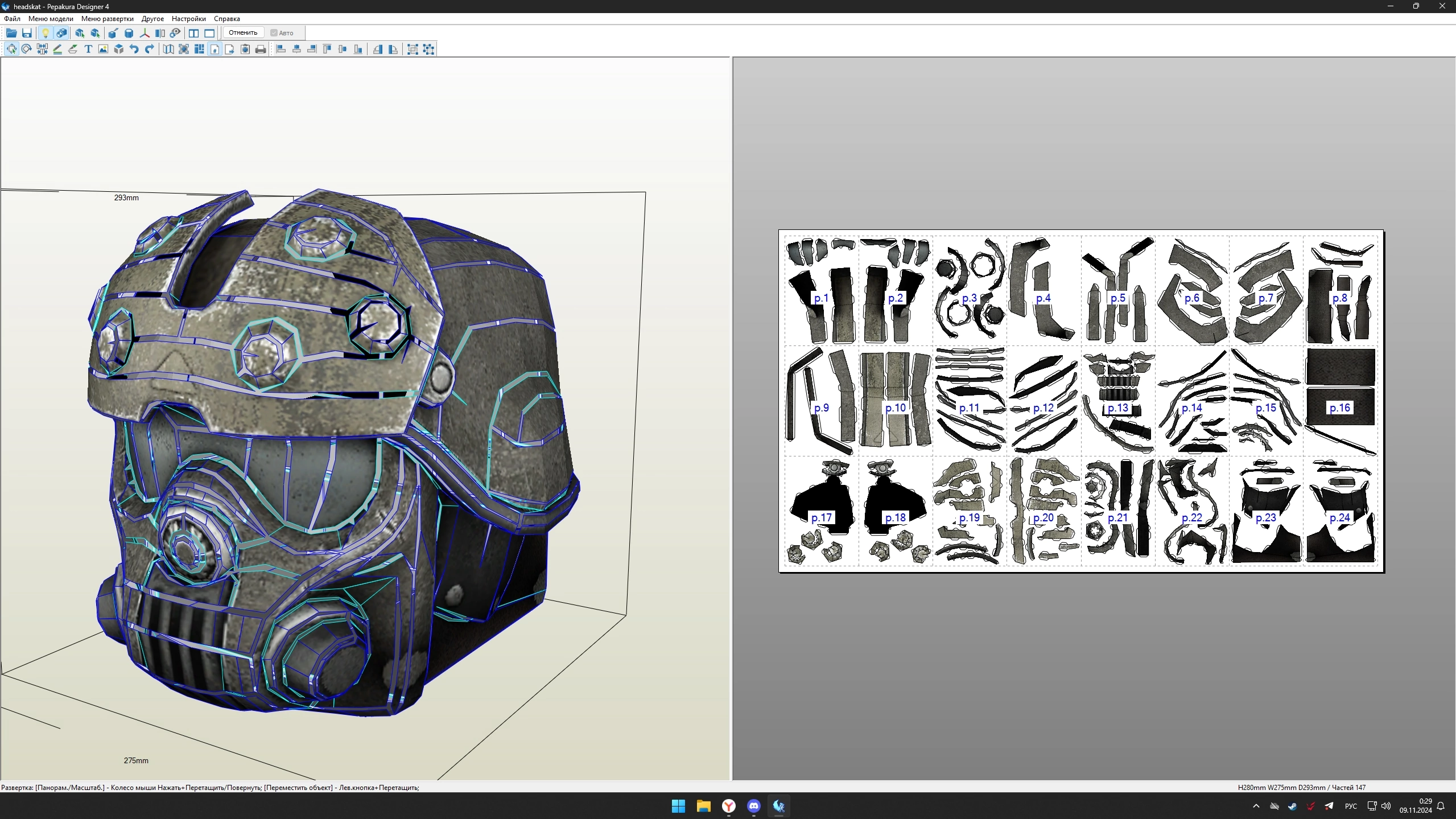The width and height of the screenshot is (1456, 819).
Task: Open the clock and date panel
Action: [x=1416, y=806]
